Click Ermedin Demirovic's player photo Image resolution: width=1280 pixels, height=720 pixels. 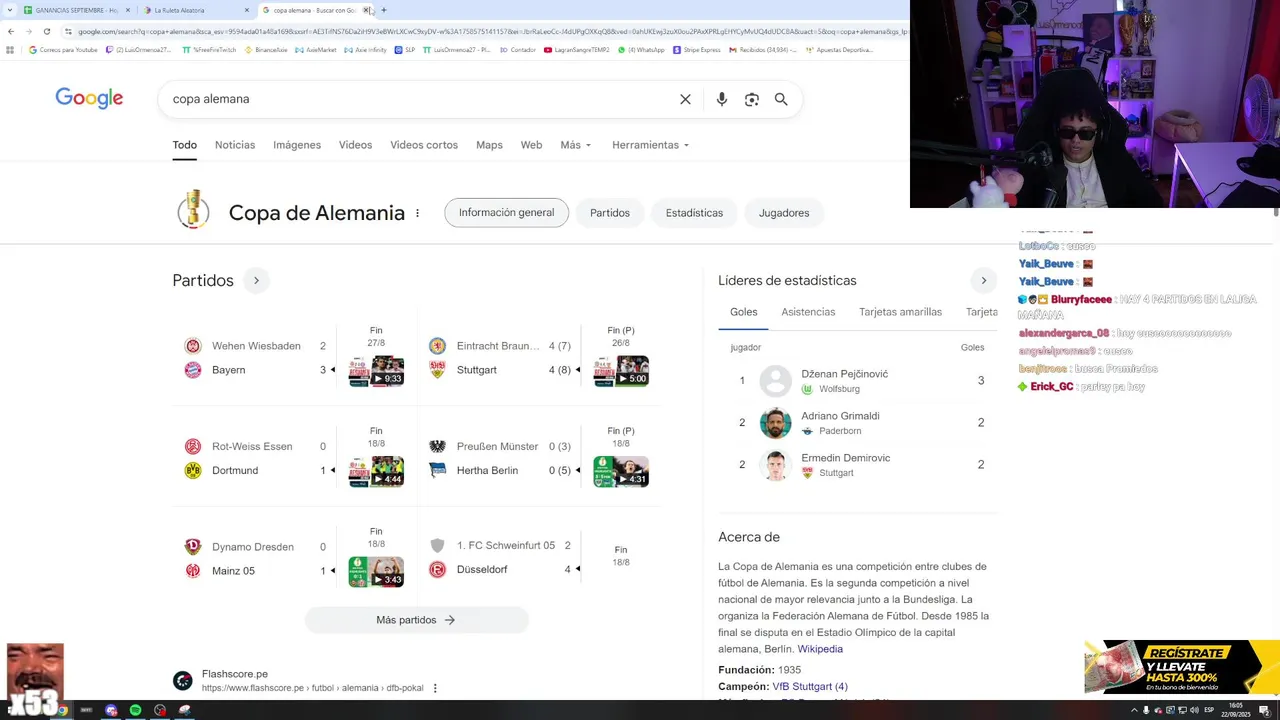coord(775,465)
